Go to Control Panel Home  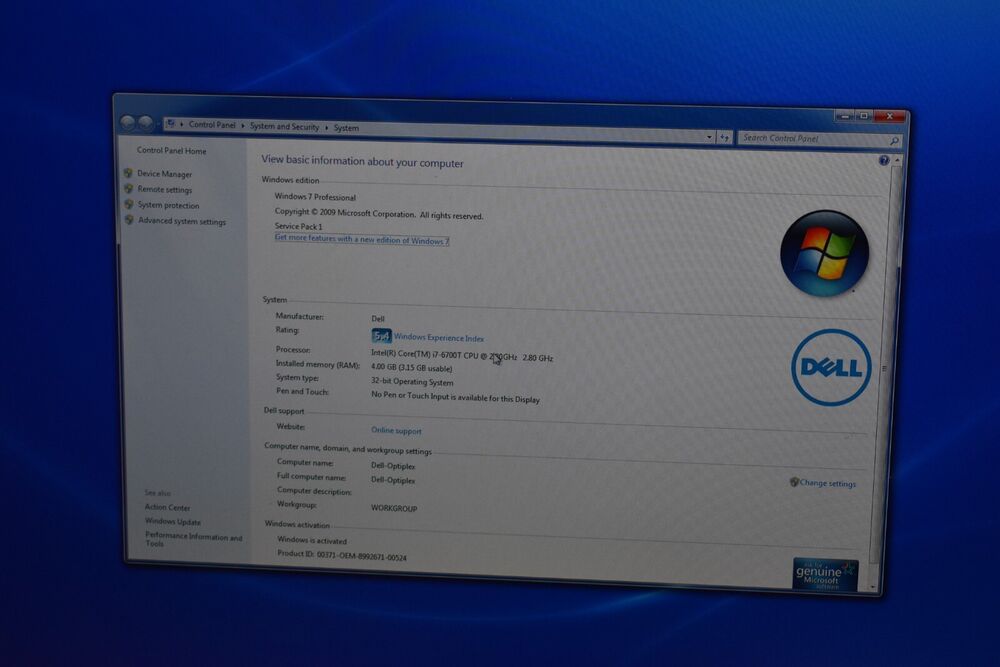click(x=172, y=151)
